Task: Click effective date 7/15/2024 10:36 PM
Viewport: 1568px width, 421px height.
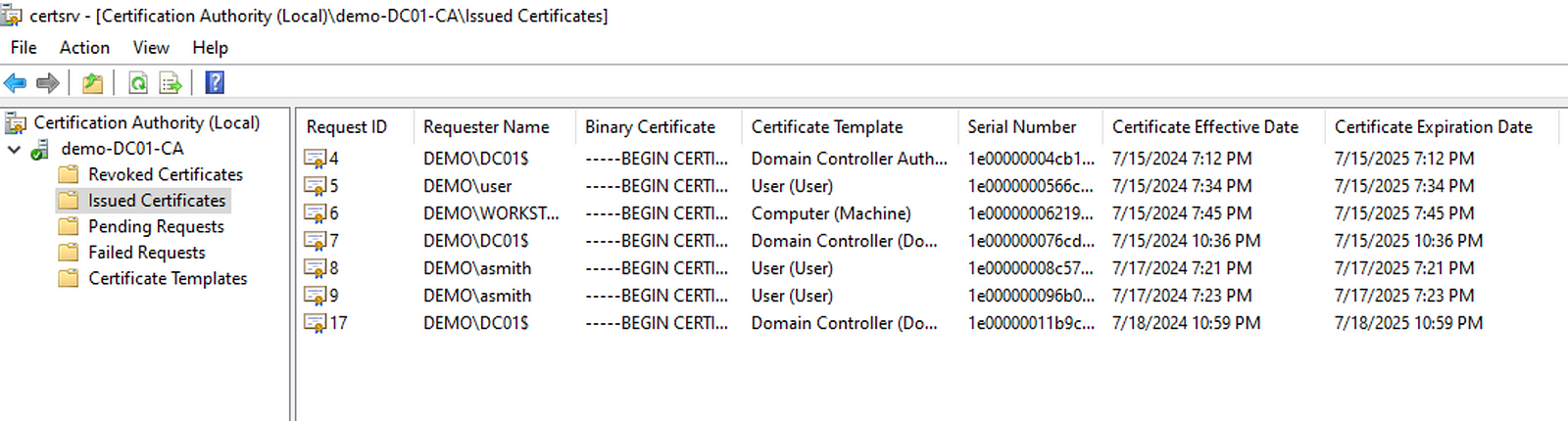Action: click(1186, 241)
